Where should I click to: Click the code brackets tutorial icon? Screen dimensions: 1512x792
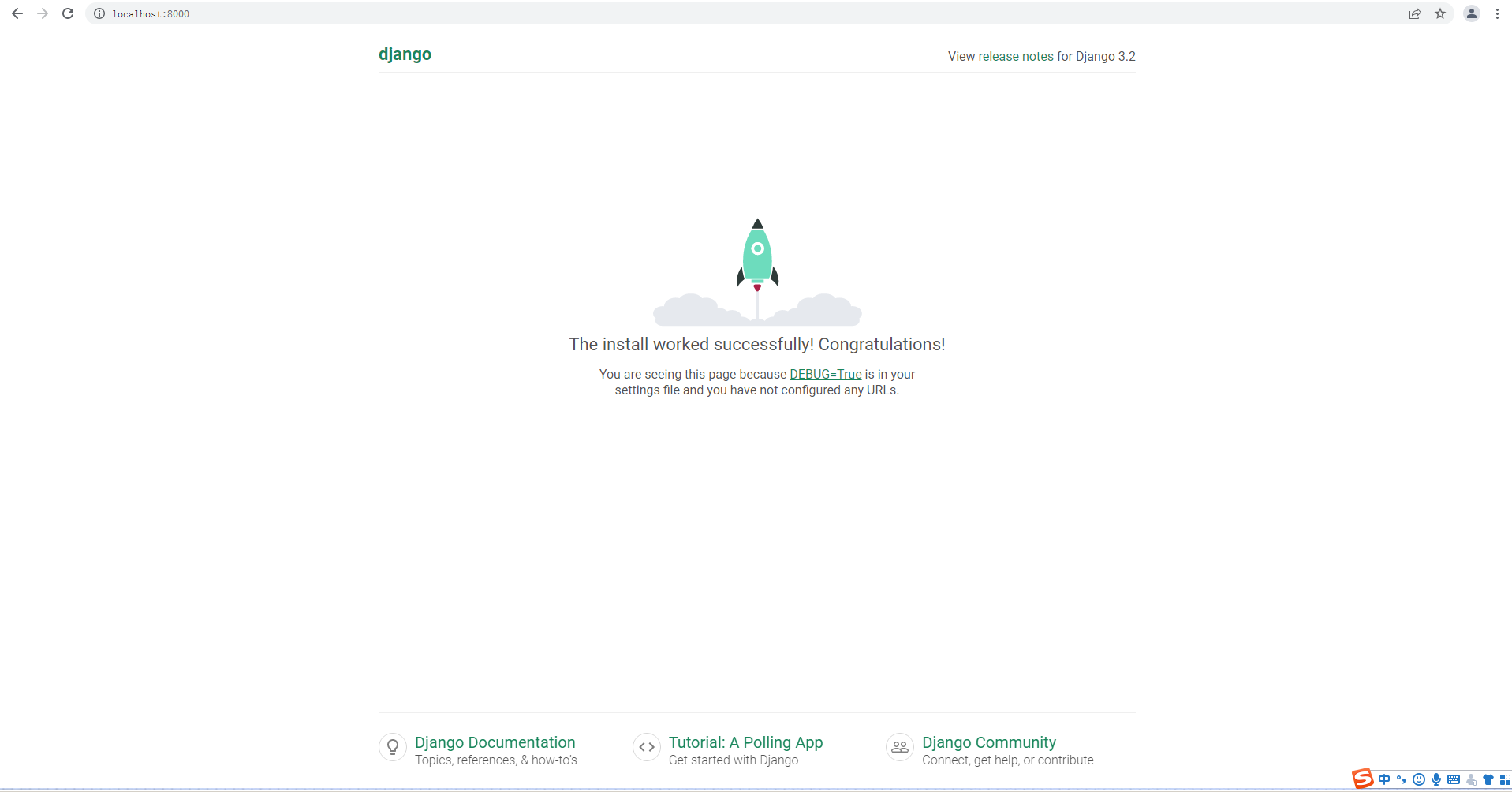647,747
